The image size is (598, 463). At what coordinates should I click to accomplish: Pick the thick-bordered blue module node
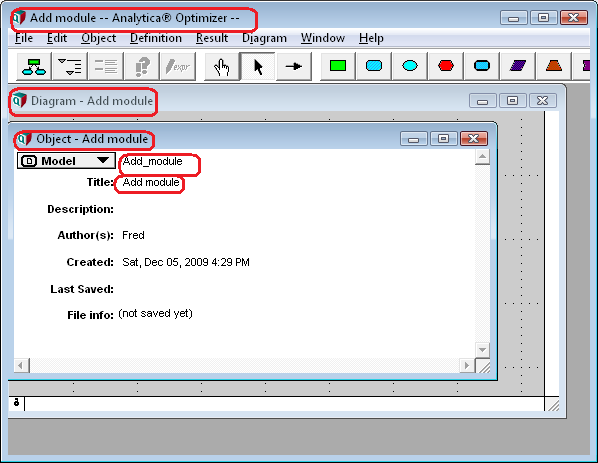[x=482, y=66]
